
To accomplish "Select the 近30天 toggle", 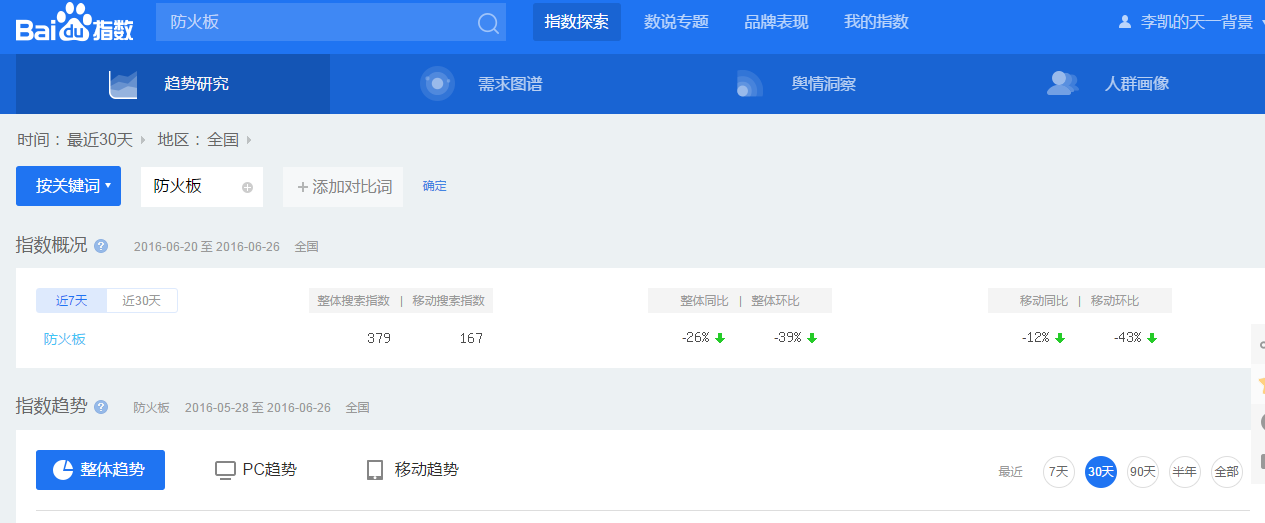I will coord(142,300).
